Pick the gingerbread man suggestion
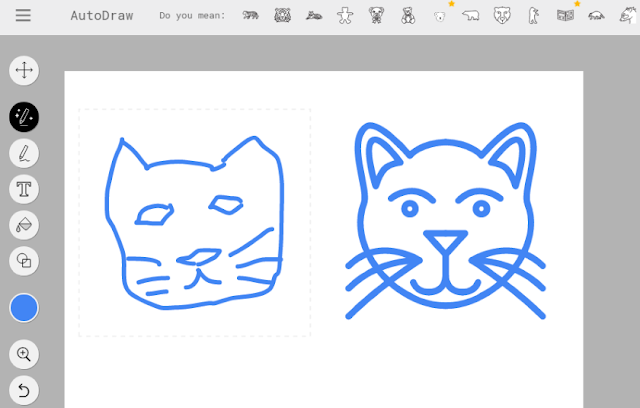Image resolution: width=640 pixels, height=408 pixels. [345, 16]
